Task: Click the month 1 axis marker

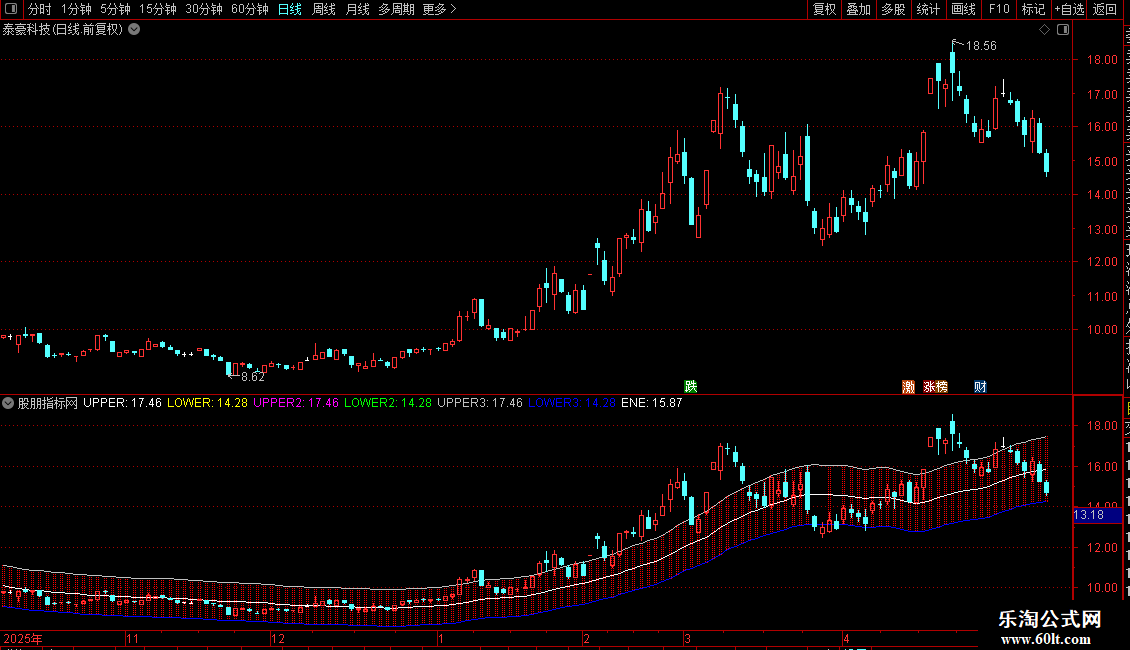Action: tap(440, 639)
